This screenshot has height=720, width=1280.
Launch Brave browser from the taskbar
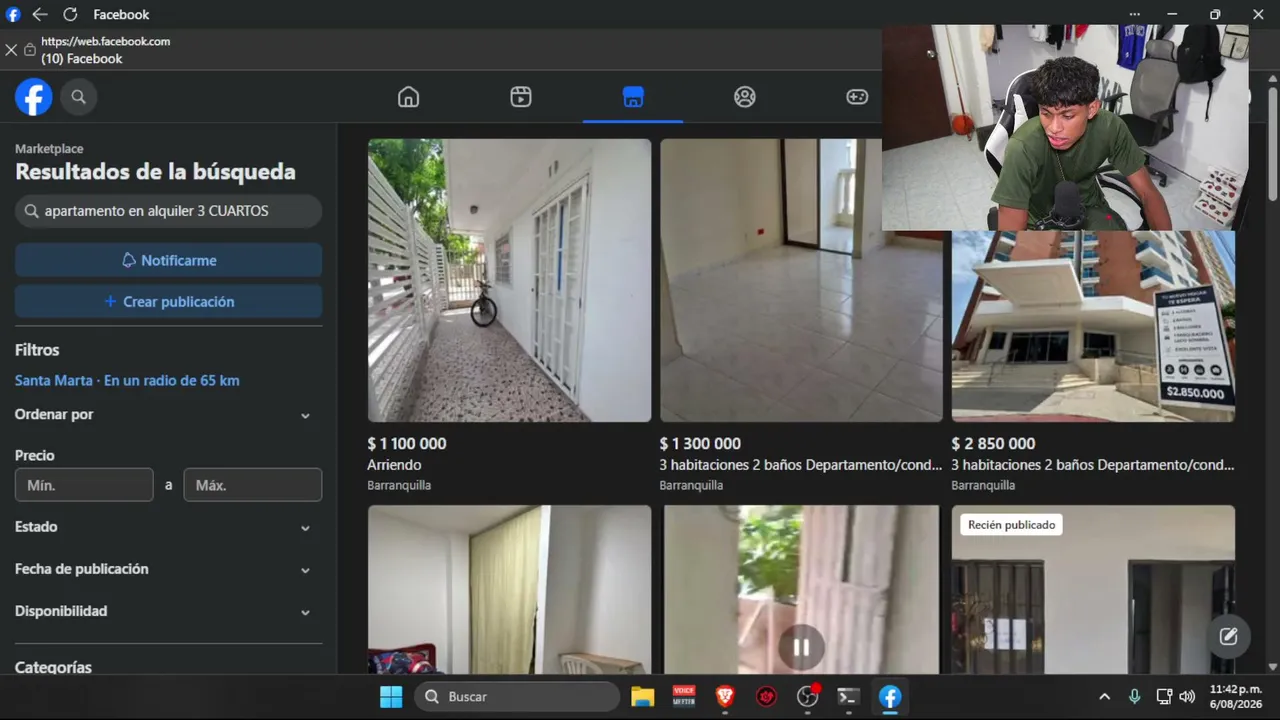click(725, 697)
